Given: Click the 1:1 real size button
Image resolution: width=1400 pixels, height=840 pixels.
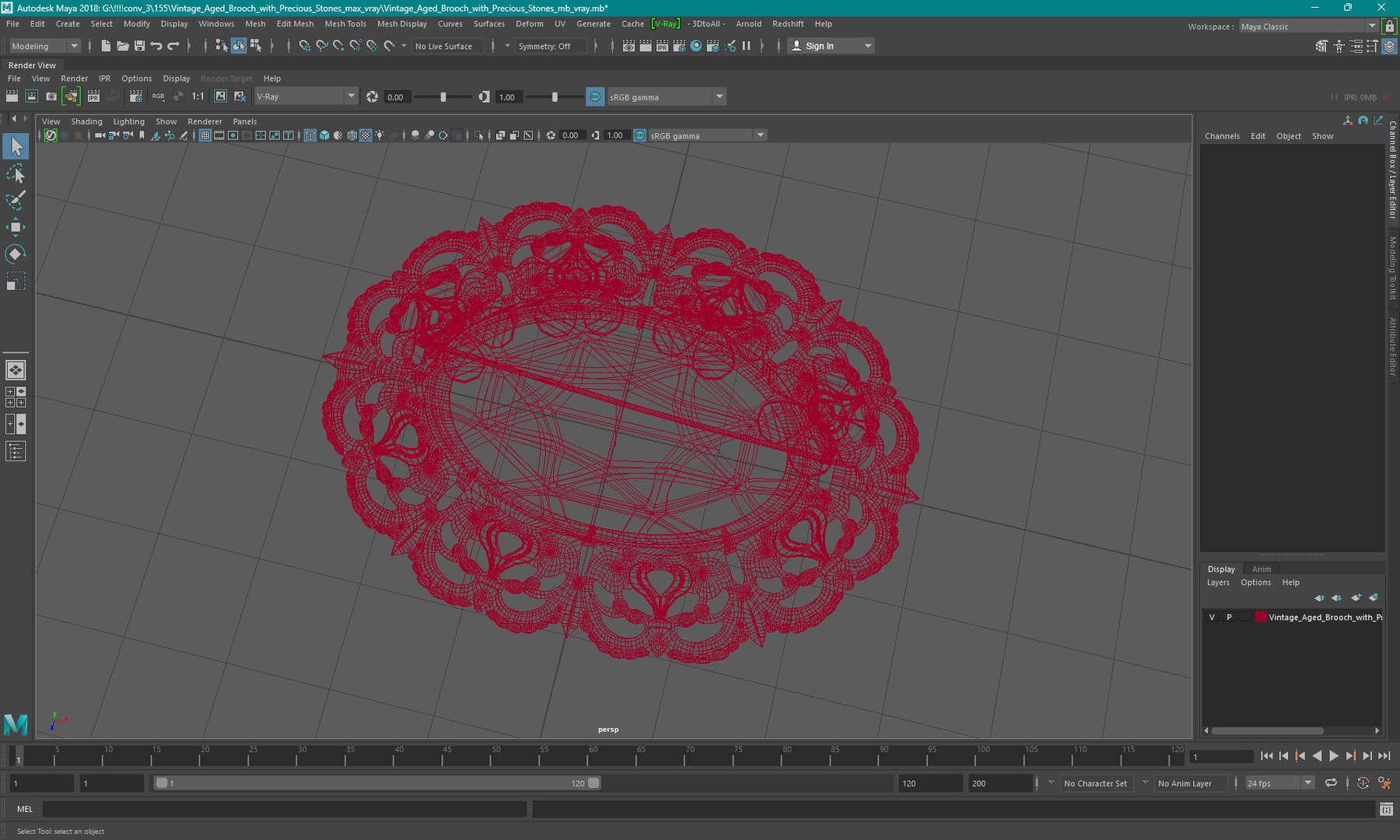Looking at the screenshot, I should click(198, 96).
